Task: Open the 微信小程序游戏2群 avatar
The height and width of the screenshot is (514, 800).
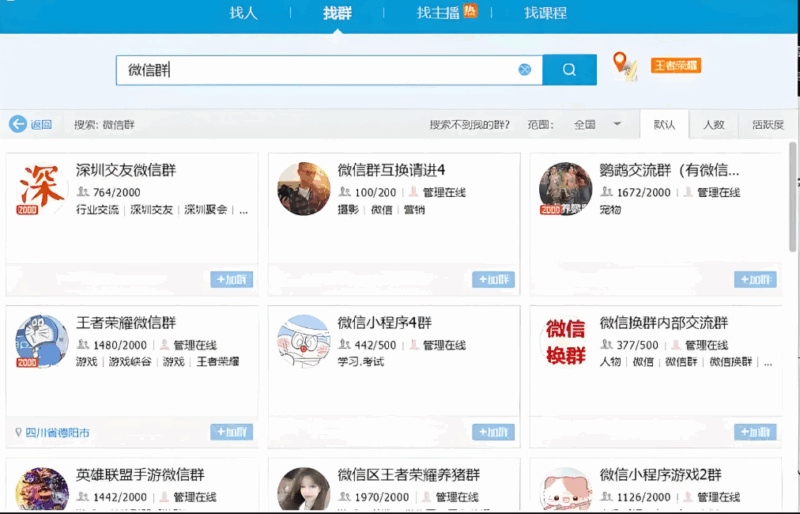Action: click(565, 489)
